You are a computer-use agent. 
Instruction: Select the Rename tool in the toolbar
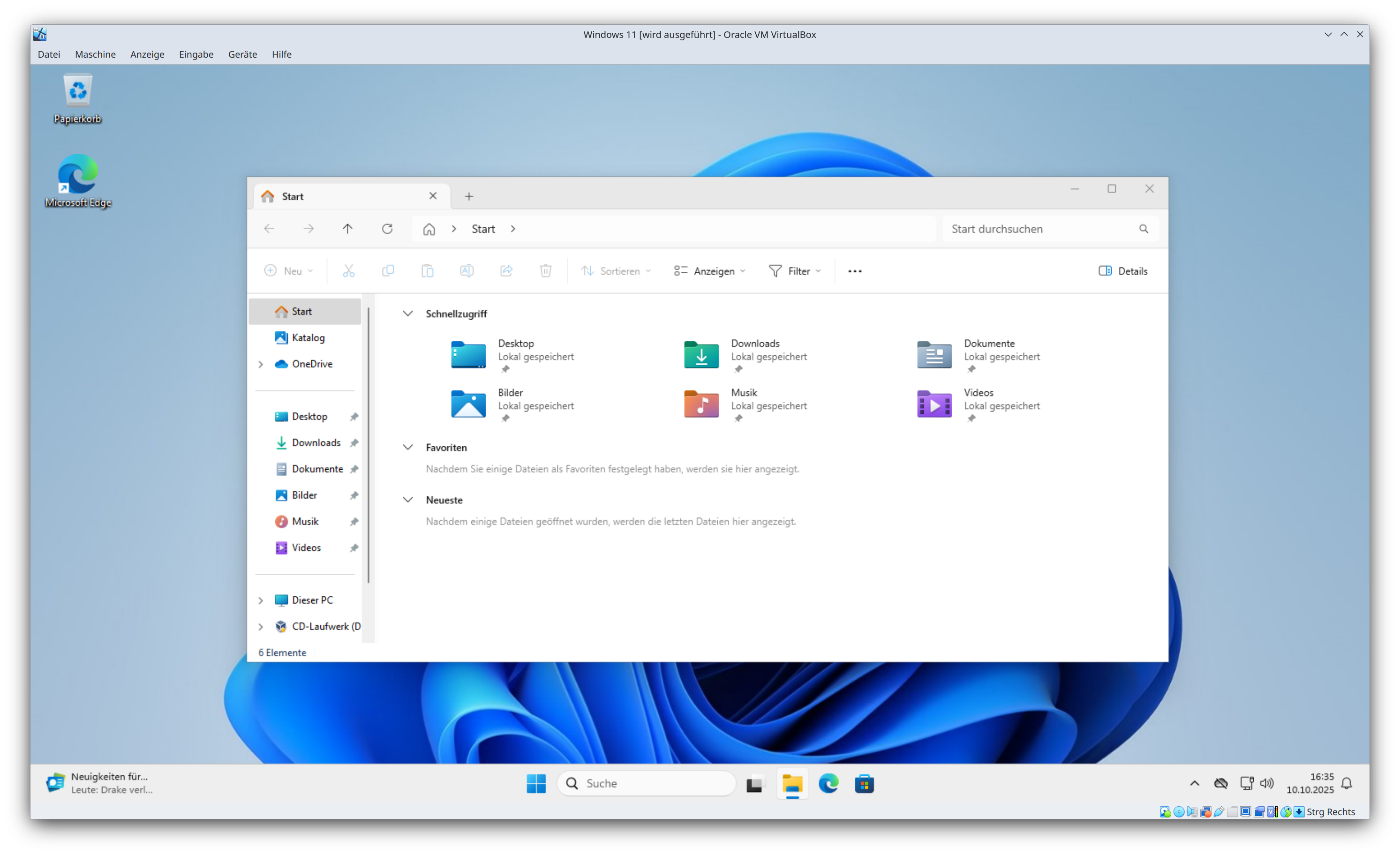pyautogui.click(x=467, y=271)
